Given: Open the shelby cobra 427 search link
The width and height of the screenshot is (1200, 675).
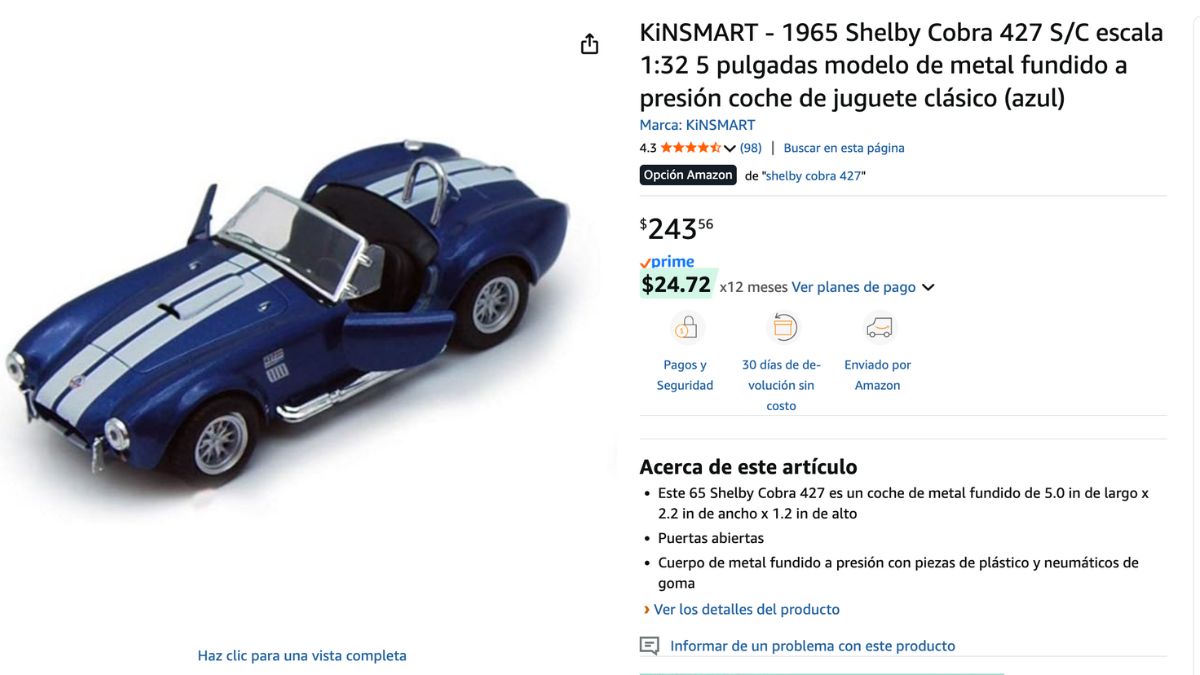Looking at the screenshot, I should coord(814,176).
